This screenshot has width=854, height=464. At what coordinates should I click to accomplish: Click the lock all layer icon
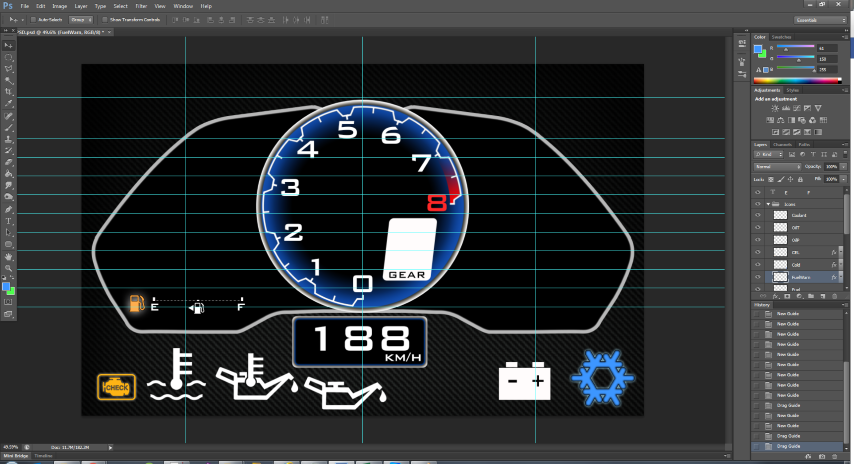(800, 179)
